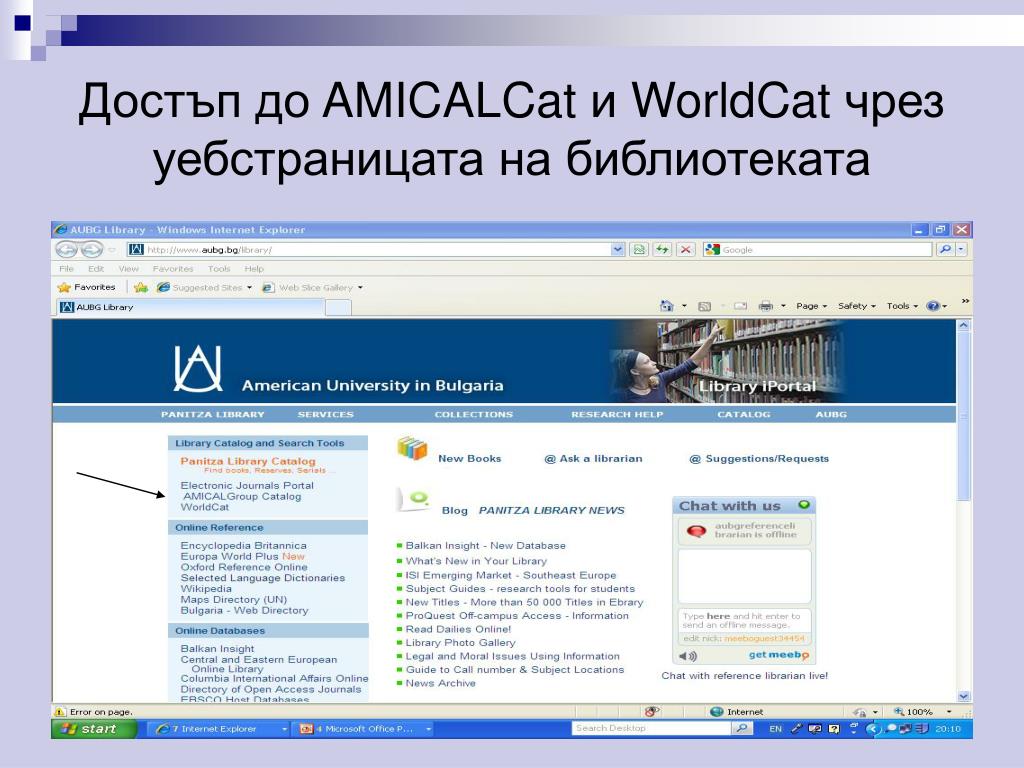Open the Tools menu in menu bar

coord(219,268)
